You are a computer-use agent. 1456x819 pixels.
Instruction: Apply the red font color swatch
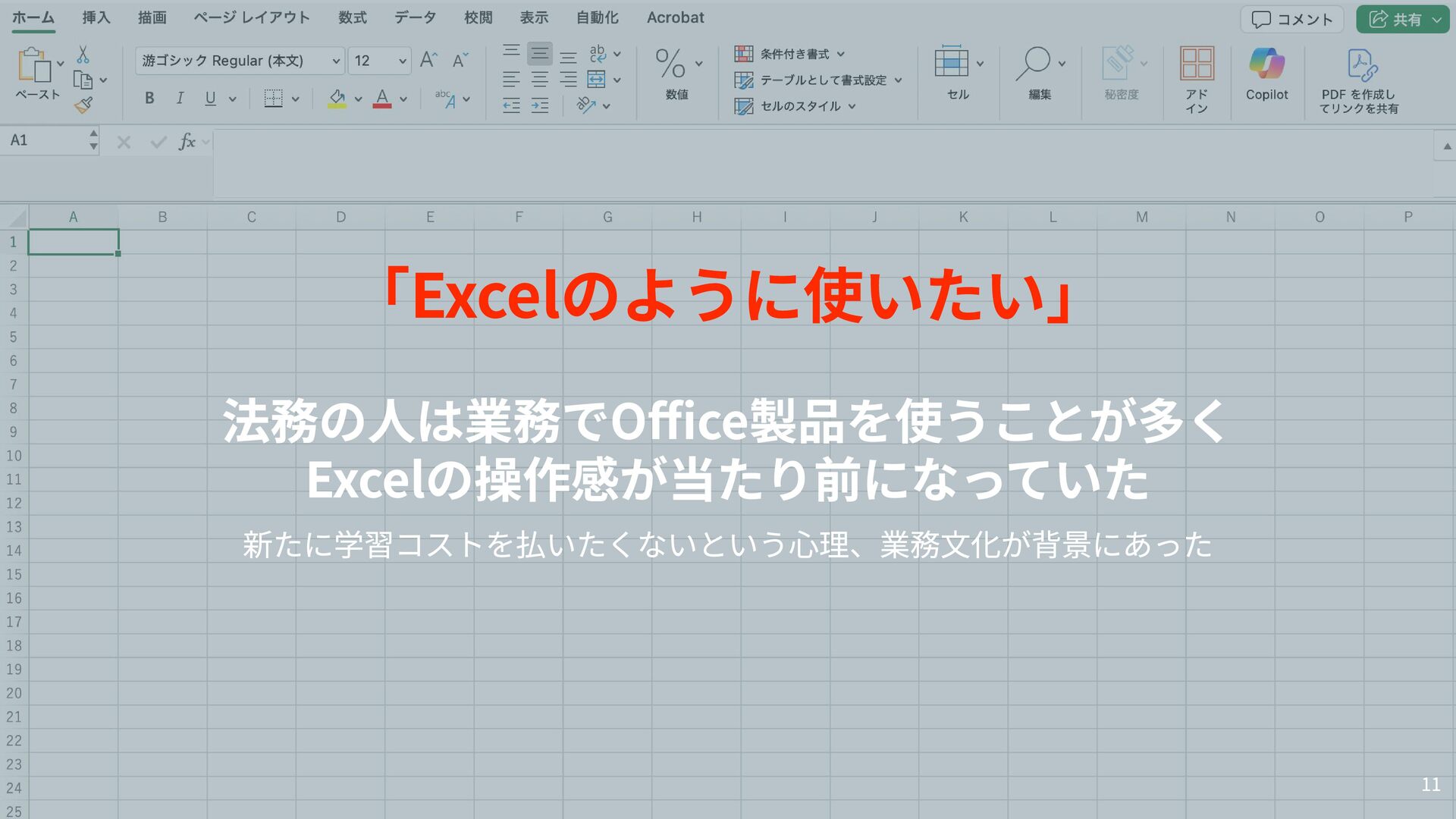pos(382,99)
